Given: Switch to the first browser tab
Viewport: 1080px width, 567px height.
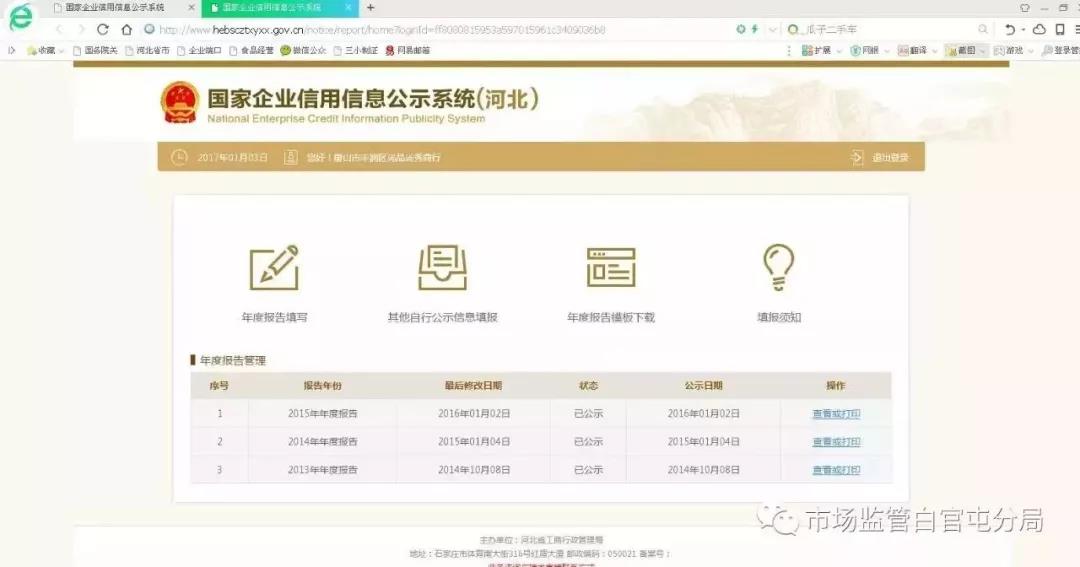Looking at the screenshot, I should (x=115, y=8).
